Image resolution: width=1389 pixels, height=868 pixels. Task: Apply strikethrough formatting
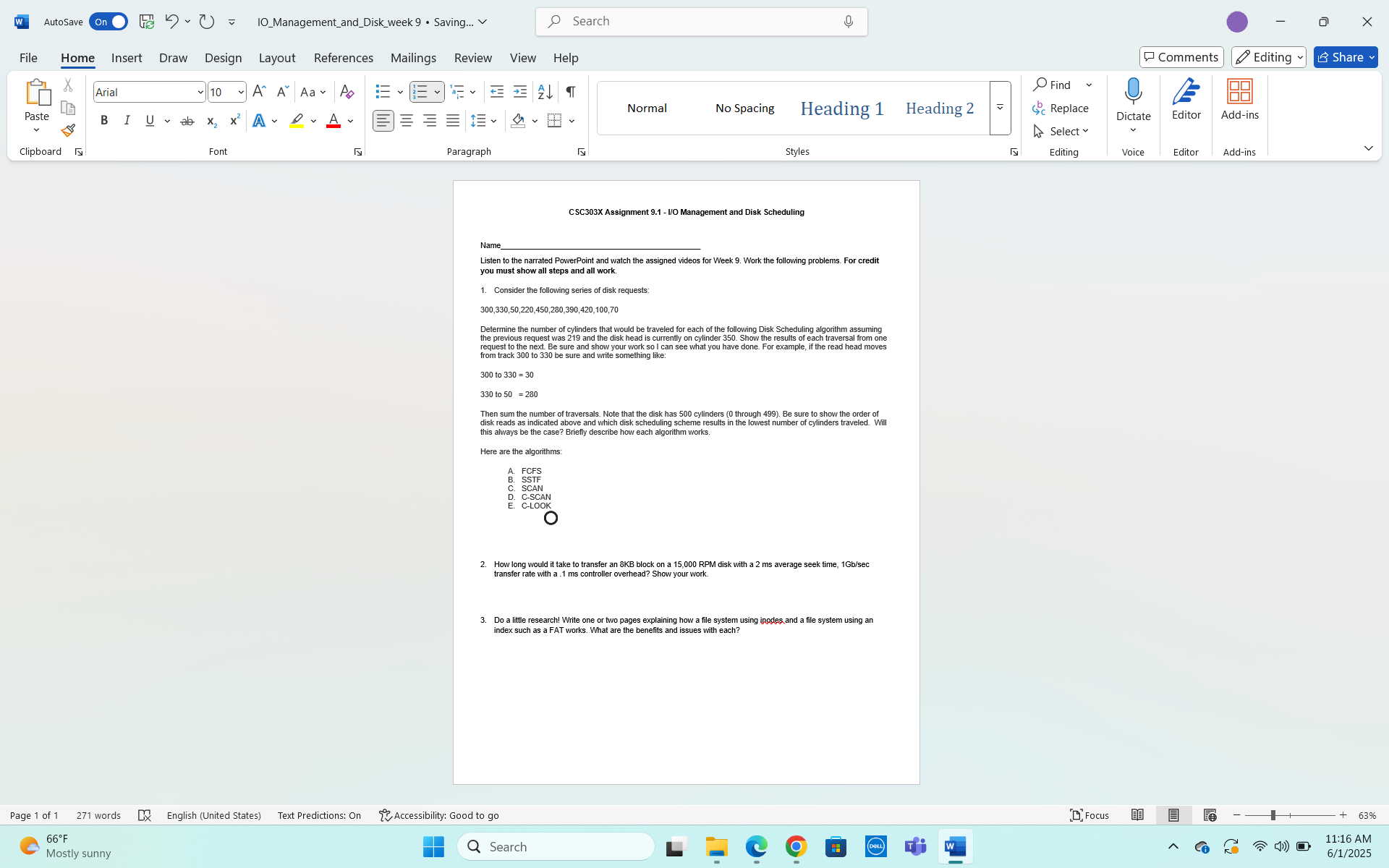(187, 121)
